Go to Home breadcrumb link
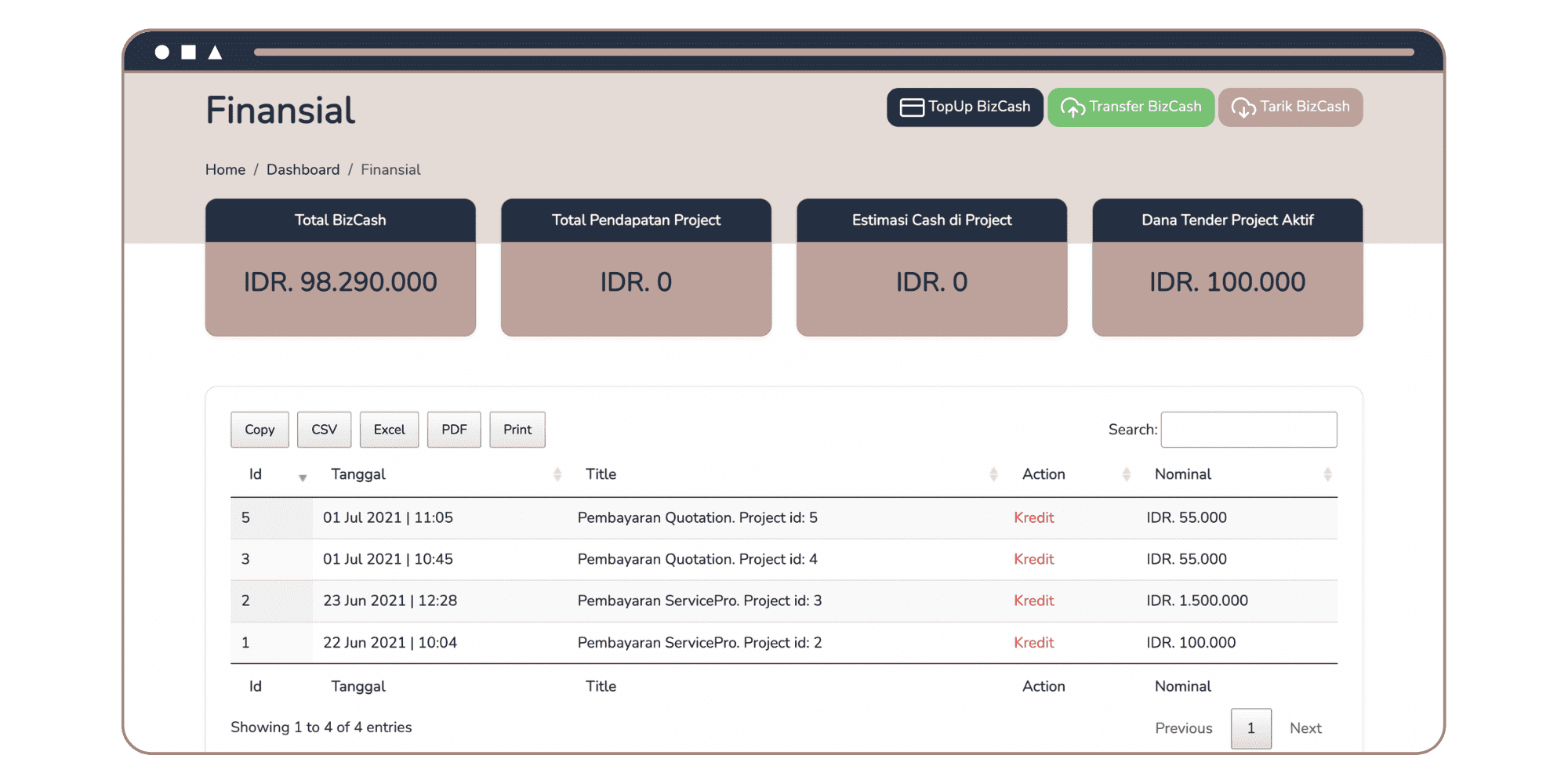 tap(225, 169)
